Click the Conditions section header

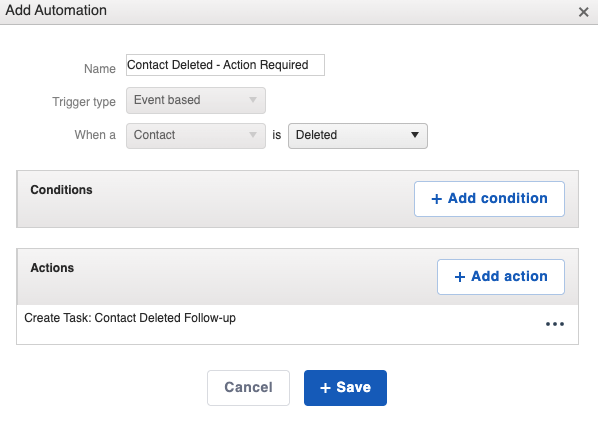61,190
